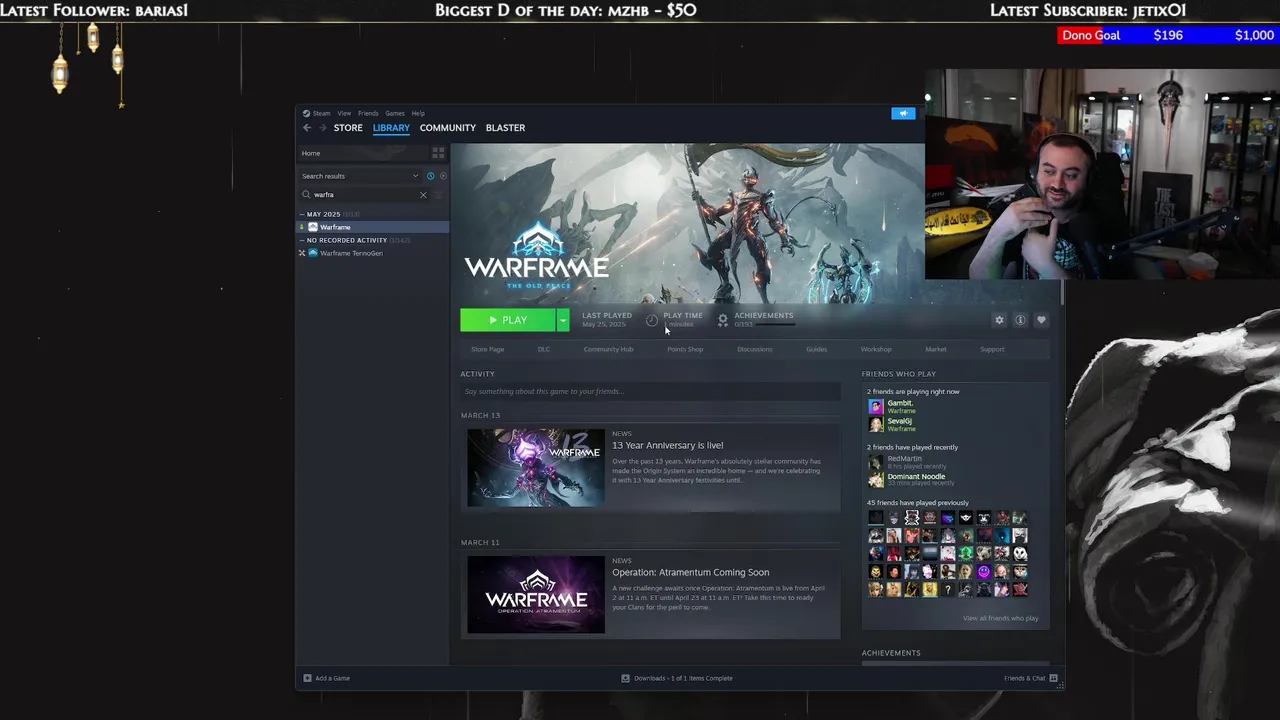Screen dimensions: 1280x720
Task: Click the blue announcements megaphone icon
Action: click(903, 113)
